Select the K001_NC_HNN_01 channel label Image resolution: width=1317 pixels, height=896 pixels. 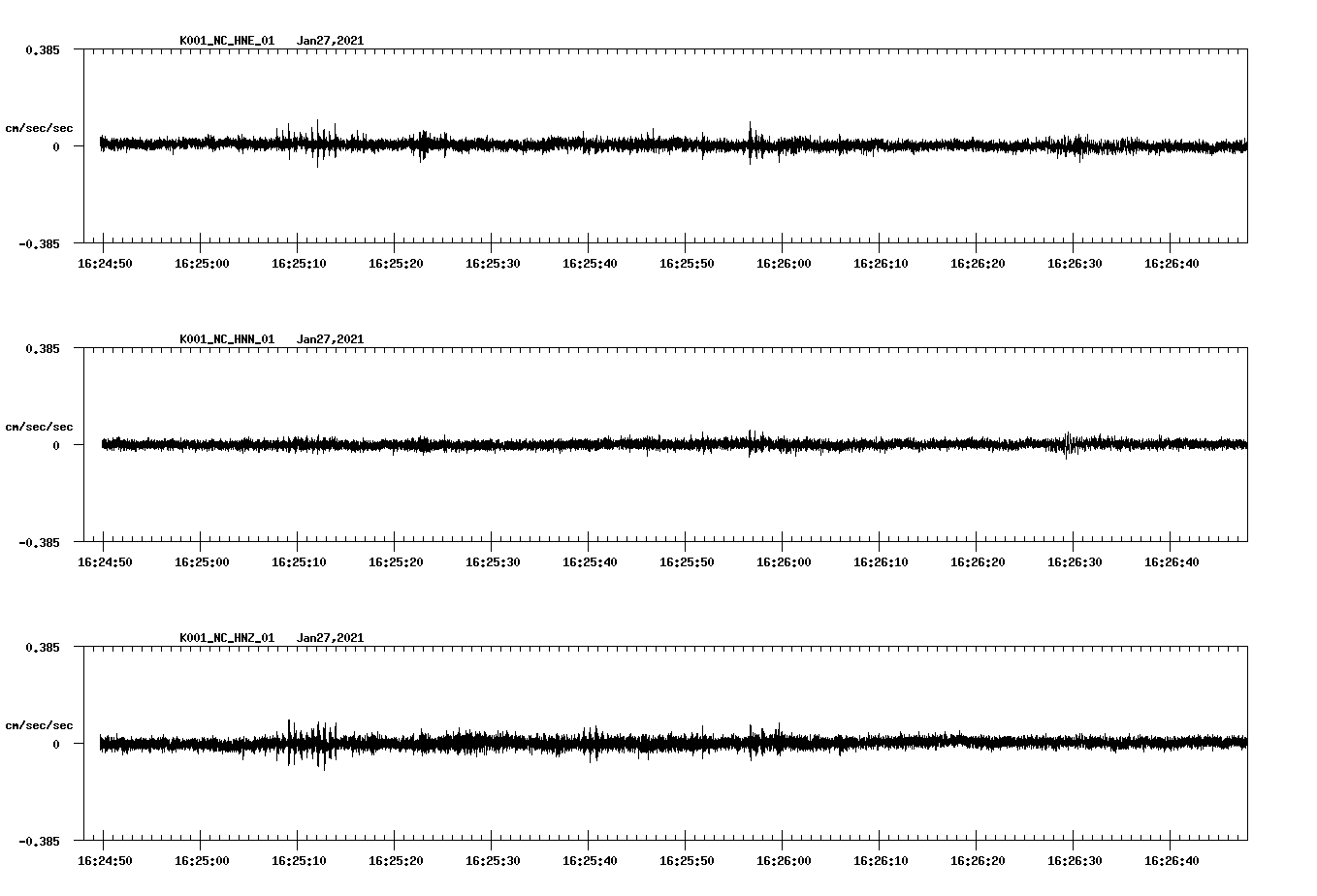coord(227,338)
